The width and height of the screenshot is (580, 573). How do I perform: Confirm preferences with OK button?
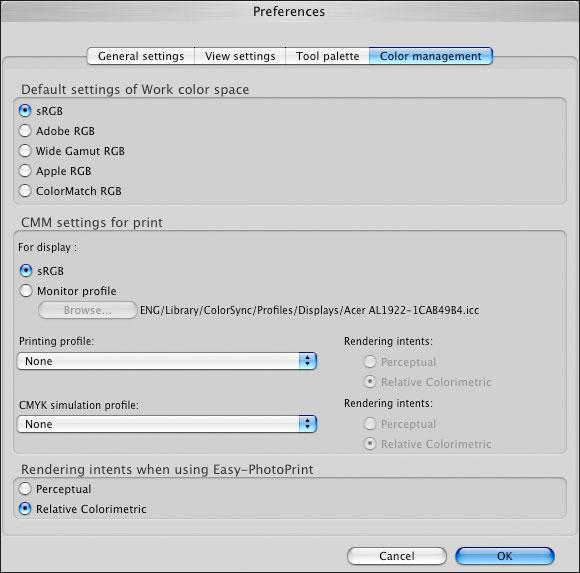pyautogui.click(x=505, y=556)
